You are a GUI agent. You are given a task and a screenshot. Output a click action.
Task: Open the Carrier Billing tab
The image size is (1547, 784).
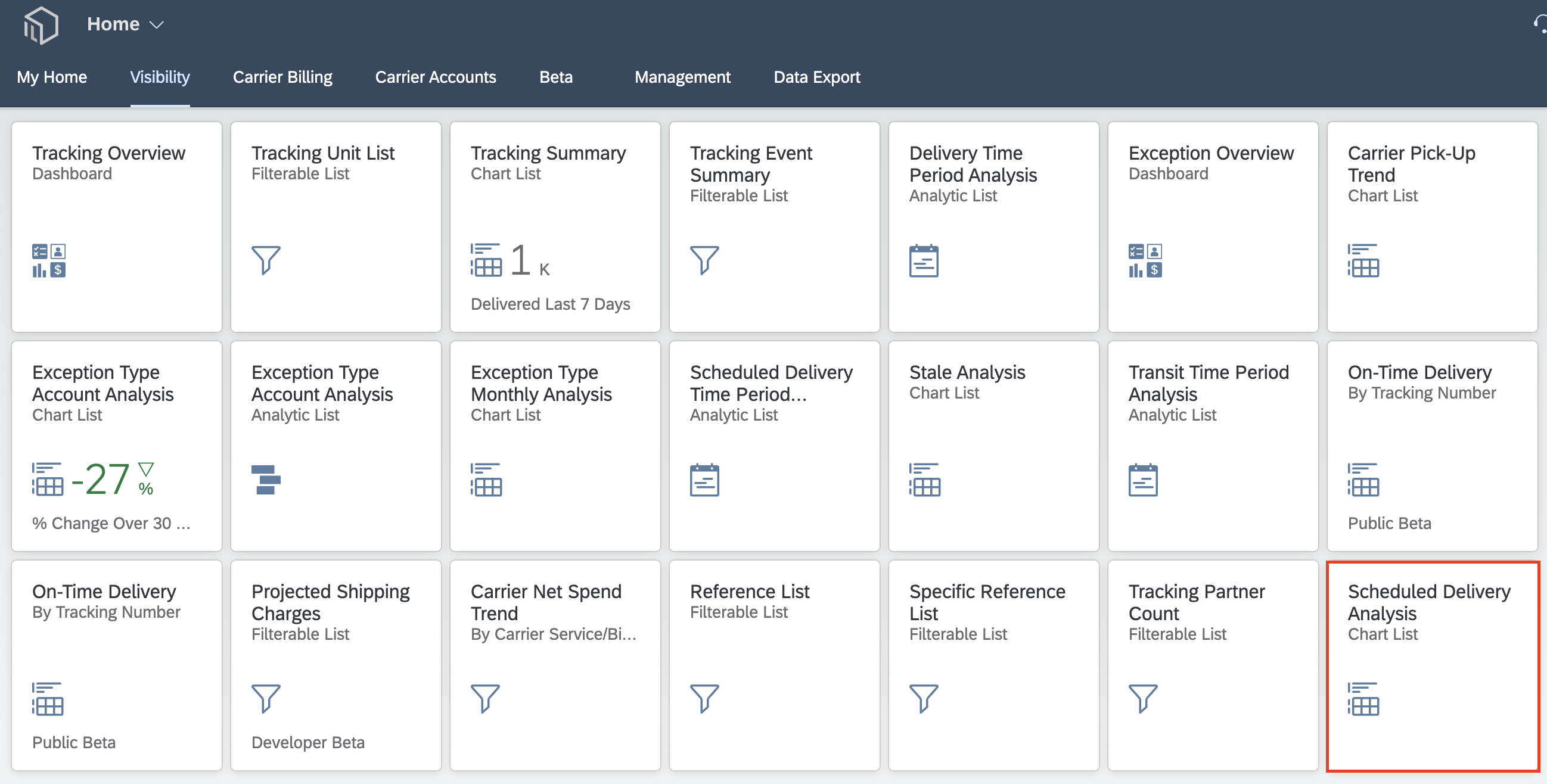(282, 77)
